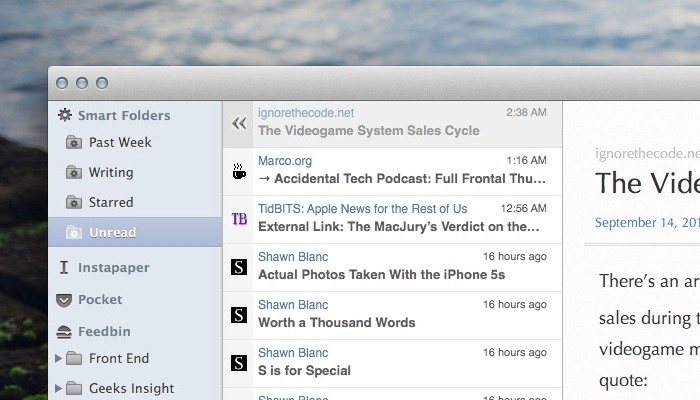Open the Pocket service icon
Screen dimensions: 700x400
[x=64, y=299]
